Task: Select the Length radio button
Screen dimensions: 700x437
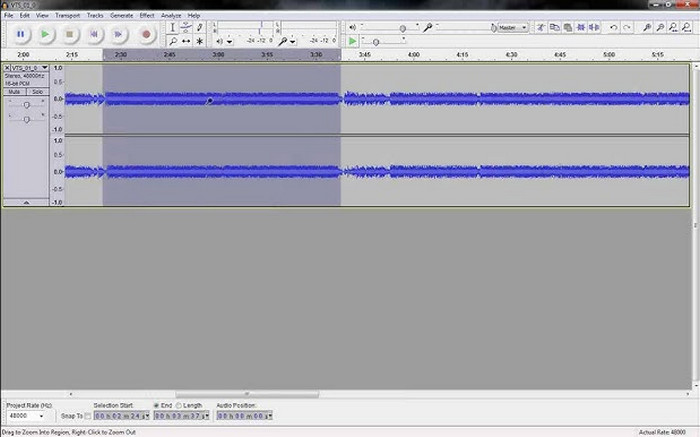Action: 179,405
